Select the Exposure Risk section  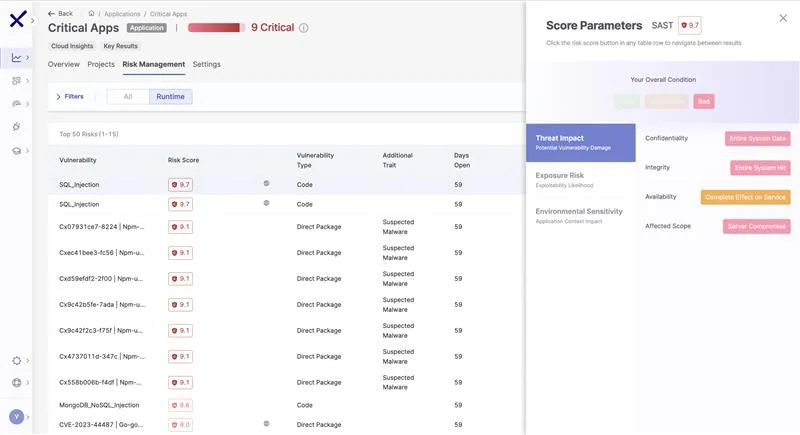[x=581, y=180]
